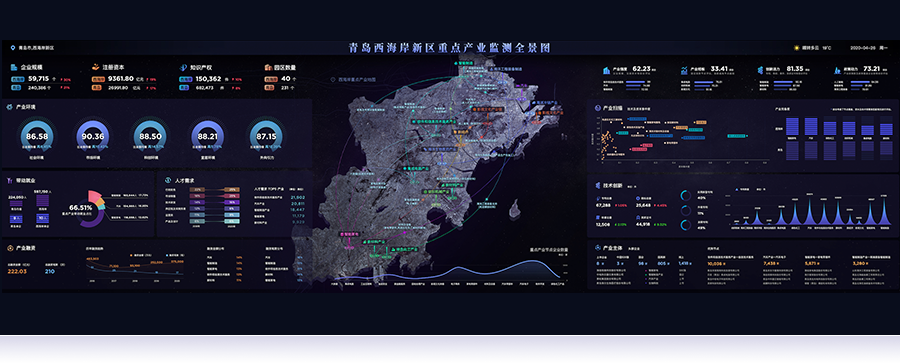The image size is (900, 363).
Task: Click the 产业融资 section icon
Action: [x=10, y=248]
